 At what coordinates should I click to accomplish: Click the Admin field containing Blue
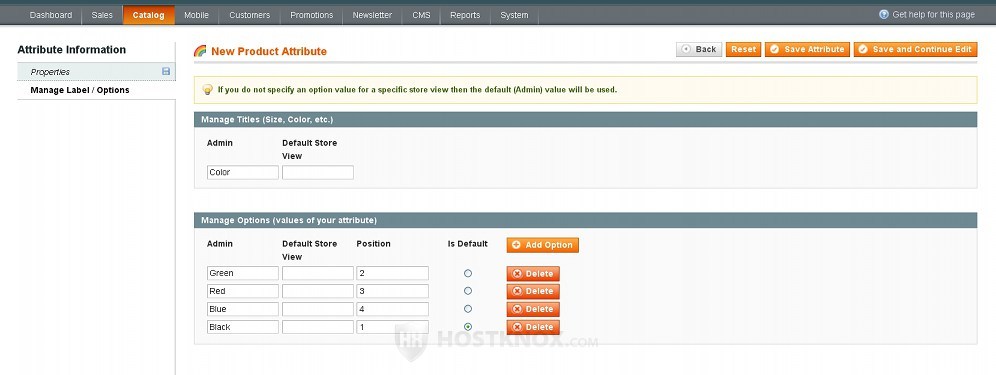pyautogui.click(x=243, y=309)
